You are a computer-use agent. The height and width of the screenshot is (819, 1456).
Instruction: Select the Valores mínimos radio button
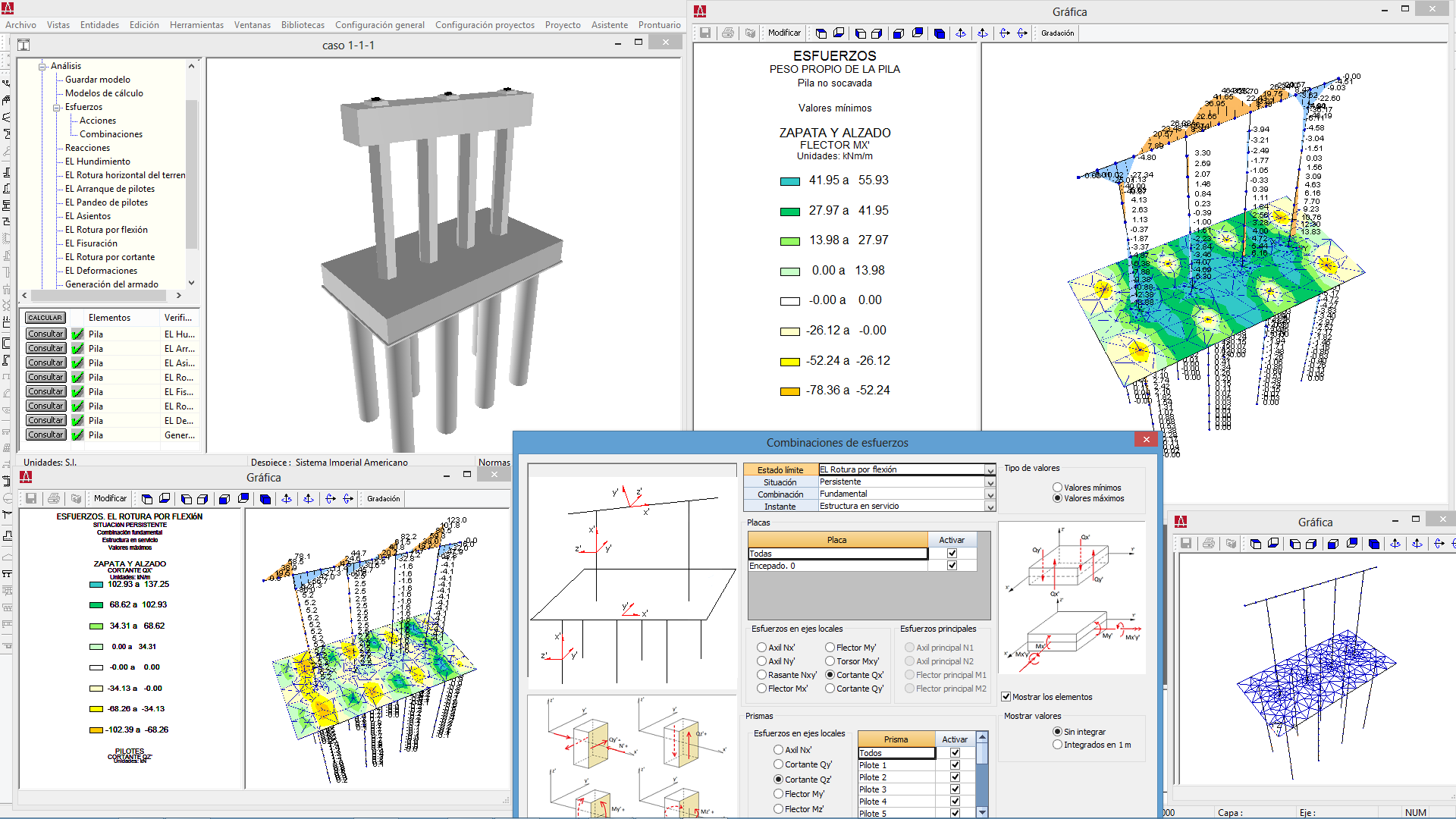point(1057,488)
